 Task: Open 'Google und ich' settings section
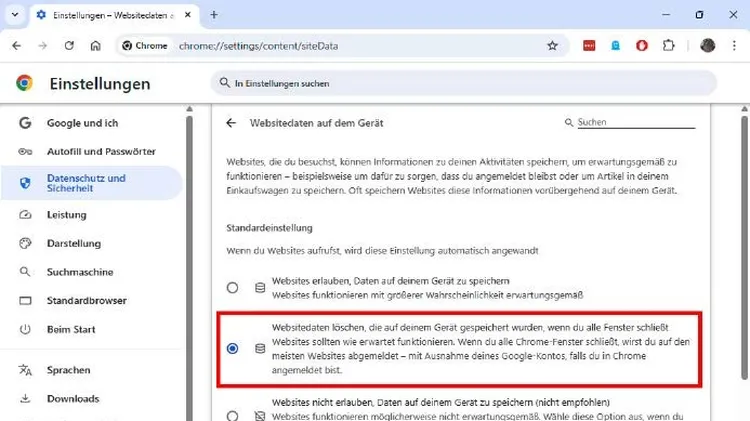[82, 123]
